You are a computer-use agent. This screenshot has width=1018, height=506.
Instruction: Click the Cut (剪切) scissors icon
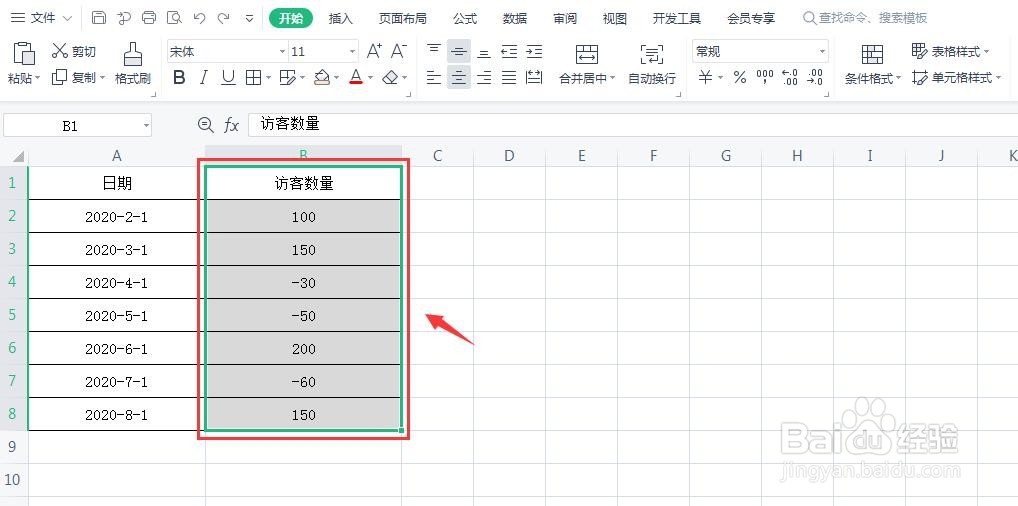click(60, 51)
